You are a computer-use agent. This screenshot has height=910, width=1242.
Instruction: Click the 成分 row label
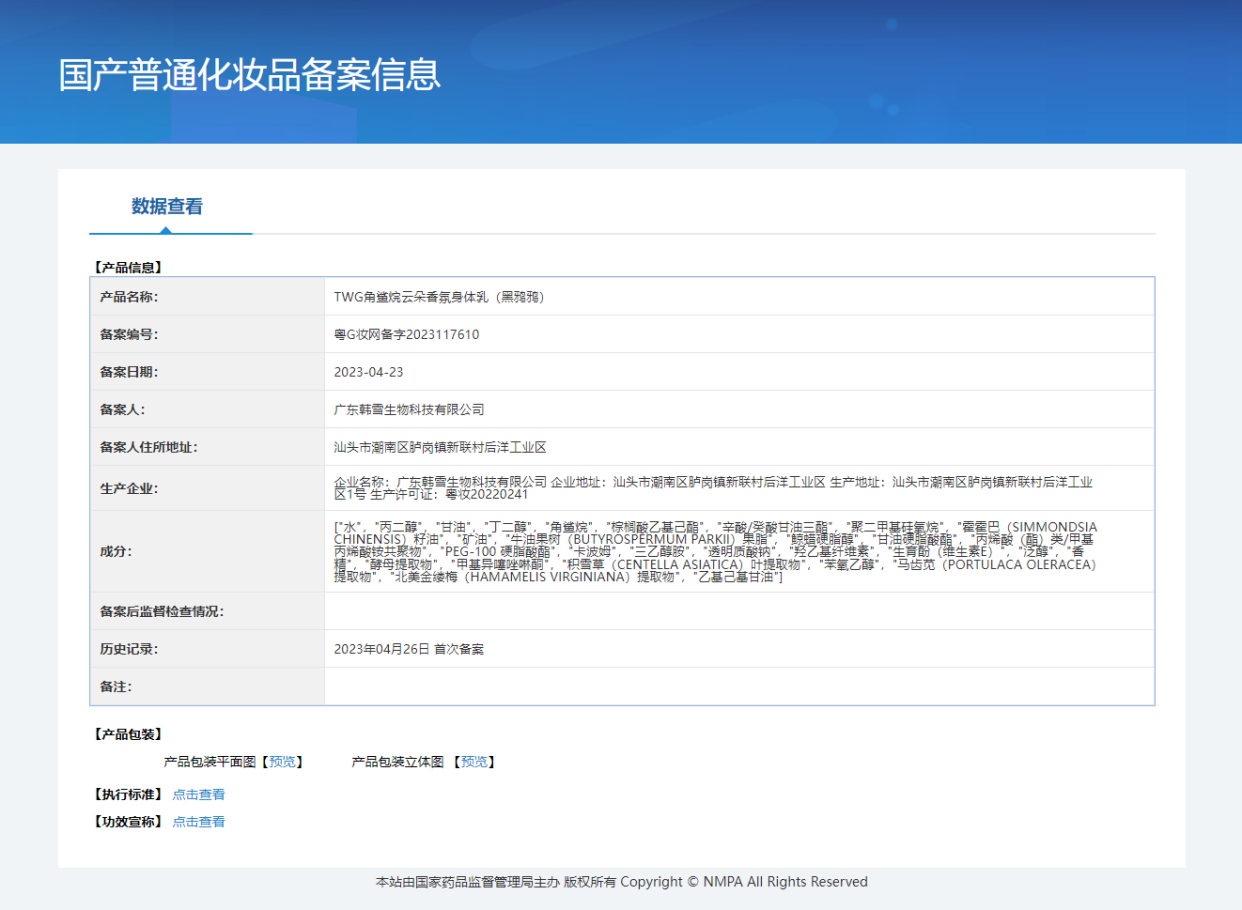click(x=116, y=552)
